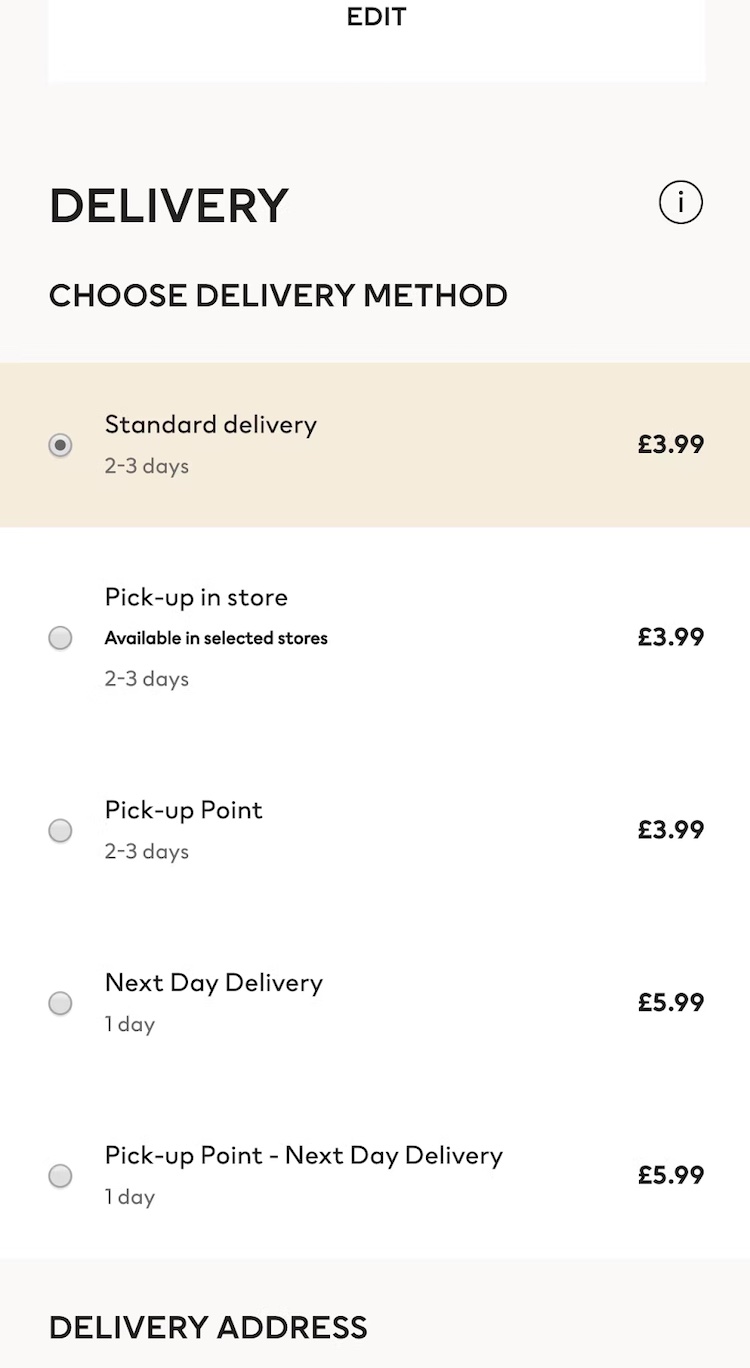Open the delivery information icon
750x1368 pixels.
[x=681, y=203]
